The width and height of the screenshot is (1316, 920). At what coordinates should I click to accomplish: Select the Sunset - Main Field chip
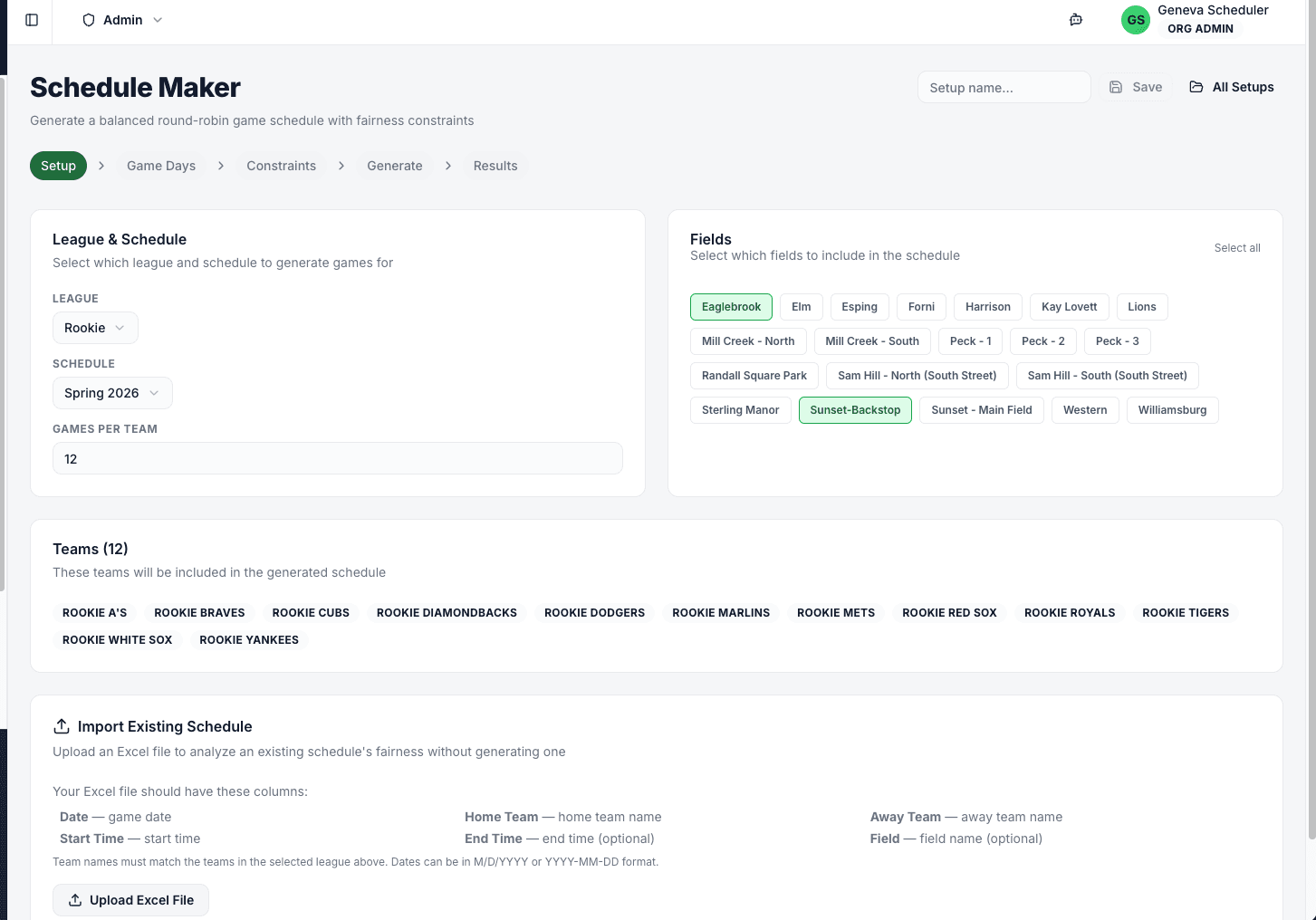[982, 410]
